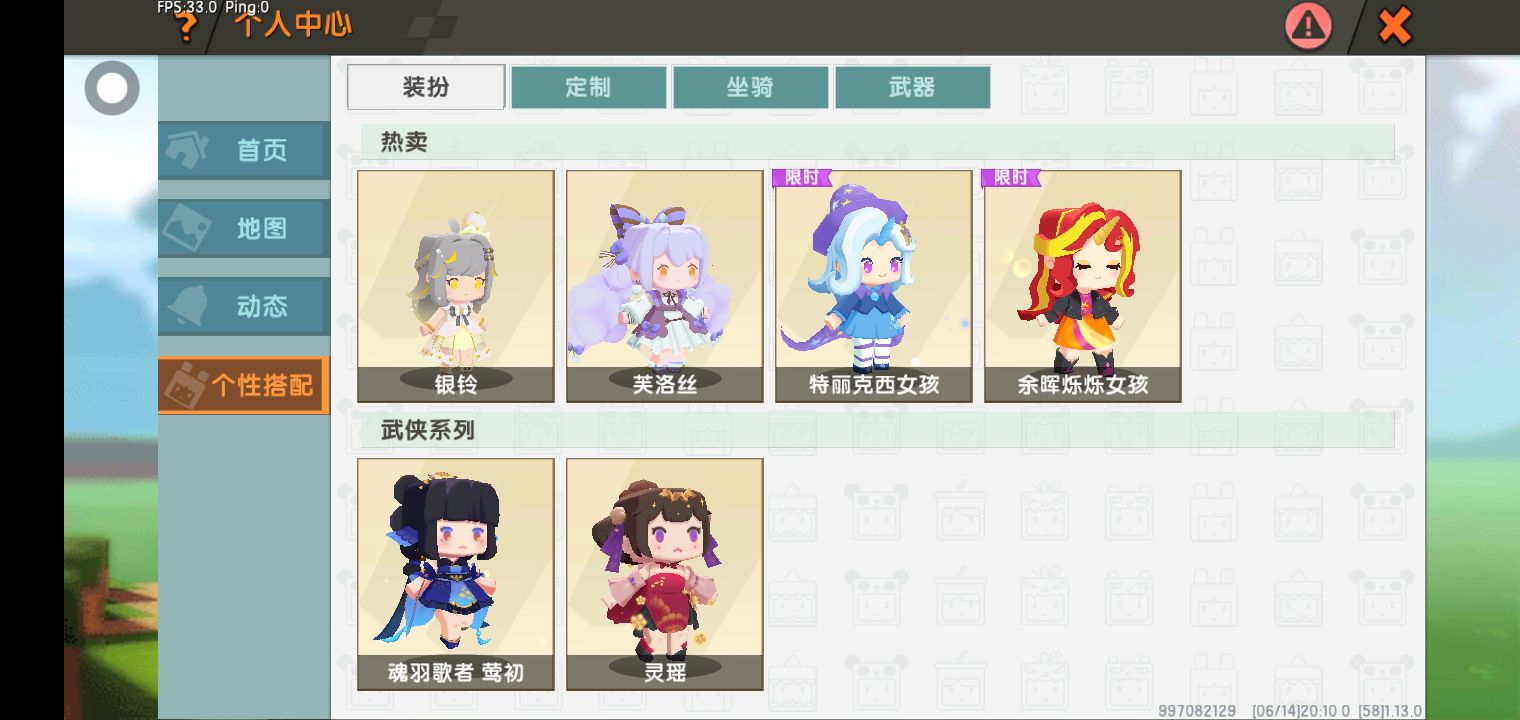Select the 芙洛丝 purple-haired skin

[x=665, y=286]
